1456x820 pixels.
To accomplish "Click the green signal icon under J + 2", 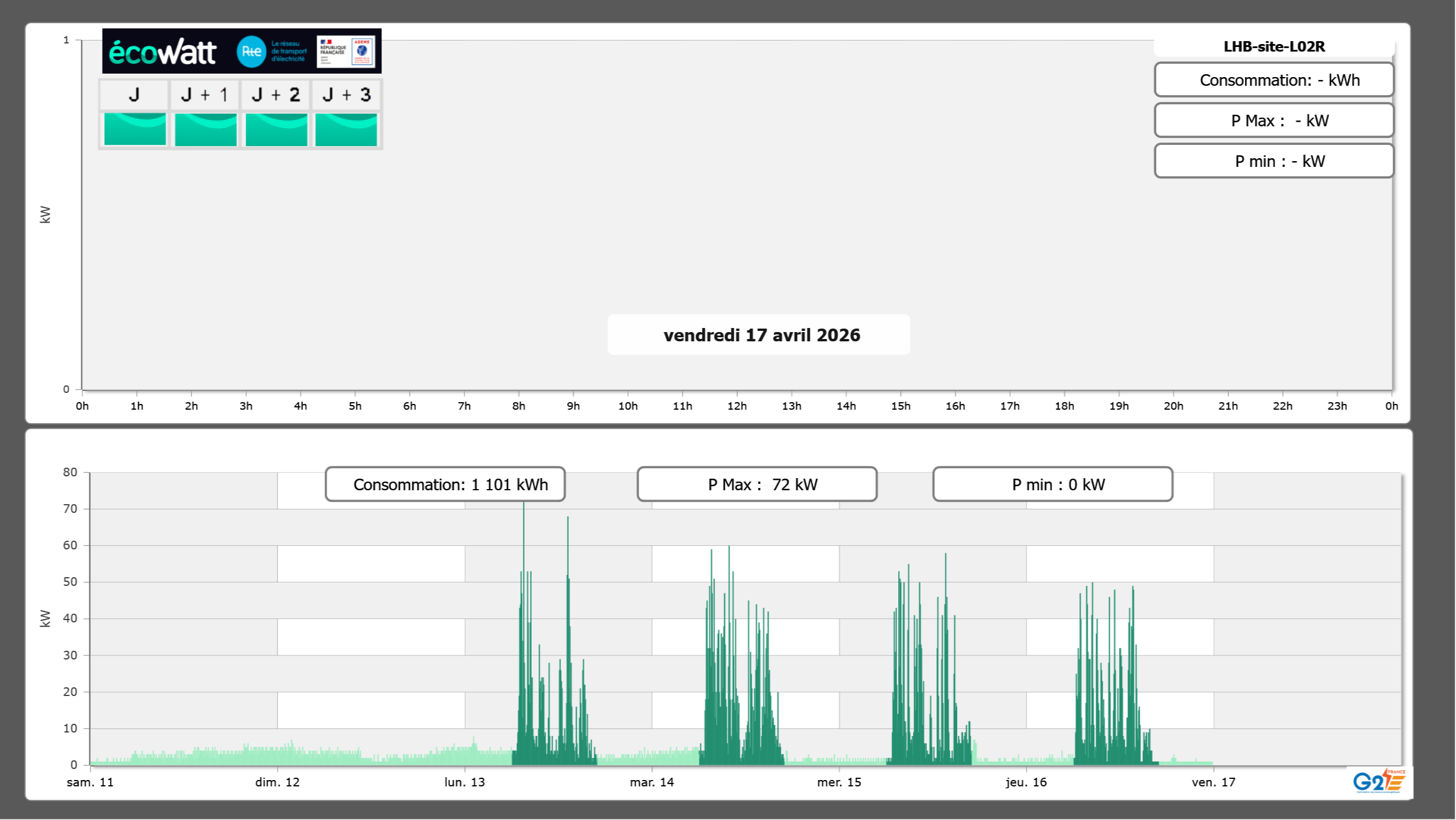I will pyautogui.click(x=276, y=129).
